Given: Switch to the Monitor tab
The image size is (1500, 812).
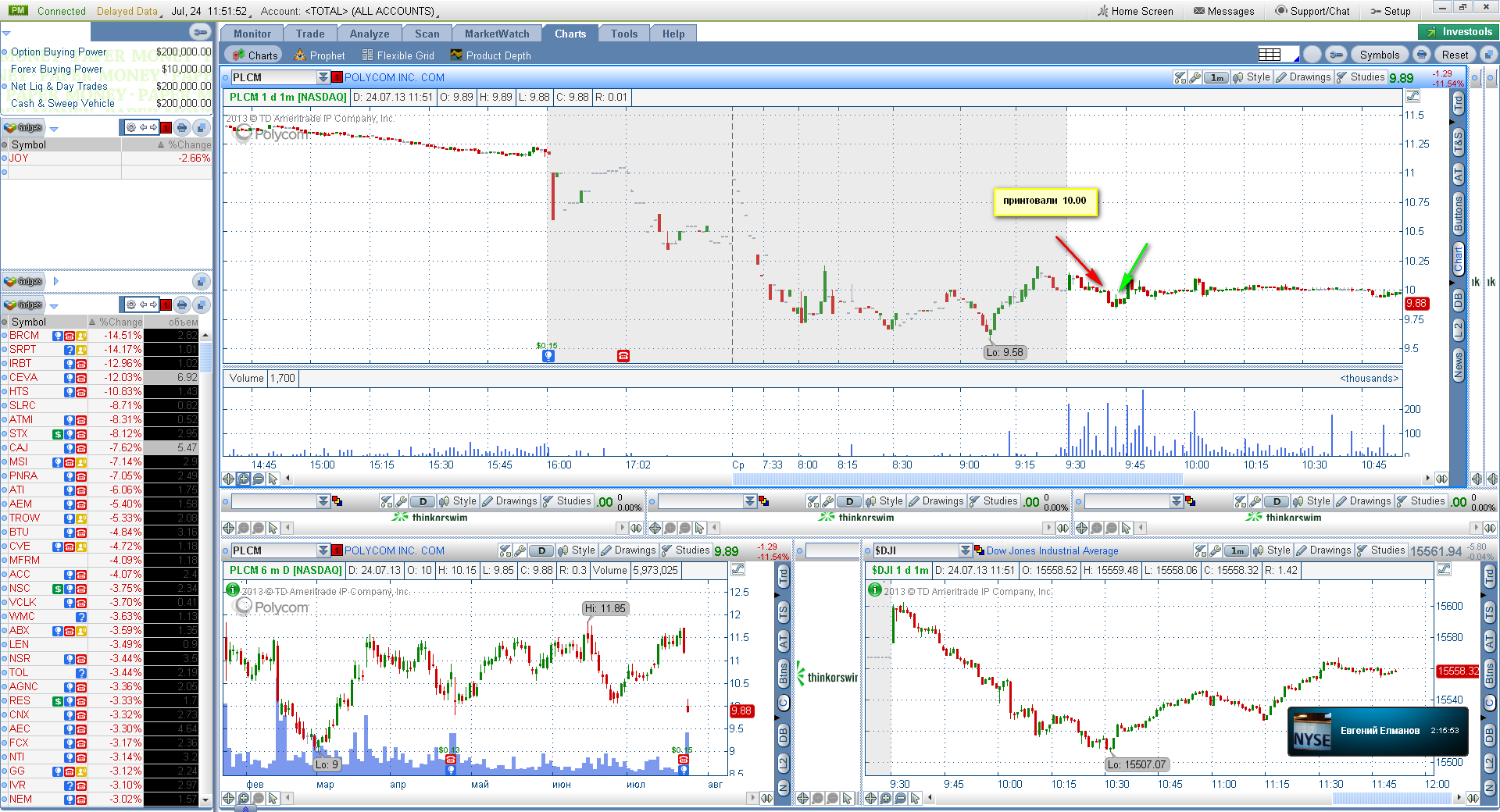Looking at the screenshot, I should click(252, 34).
